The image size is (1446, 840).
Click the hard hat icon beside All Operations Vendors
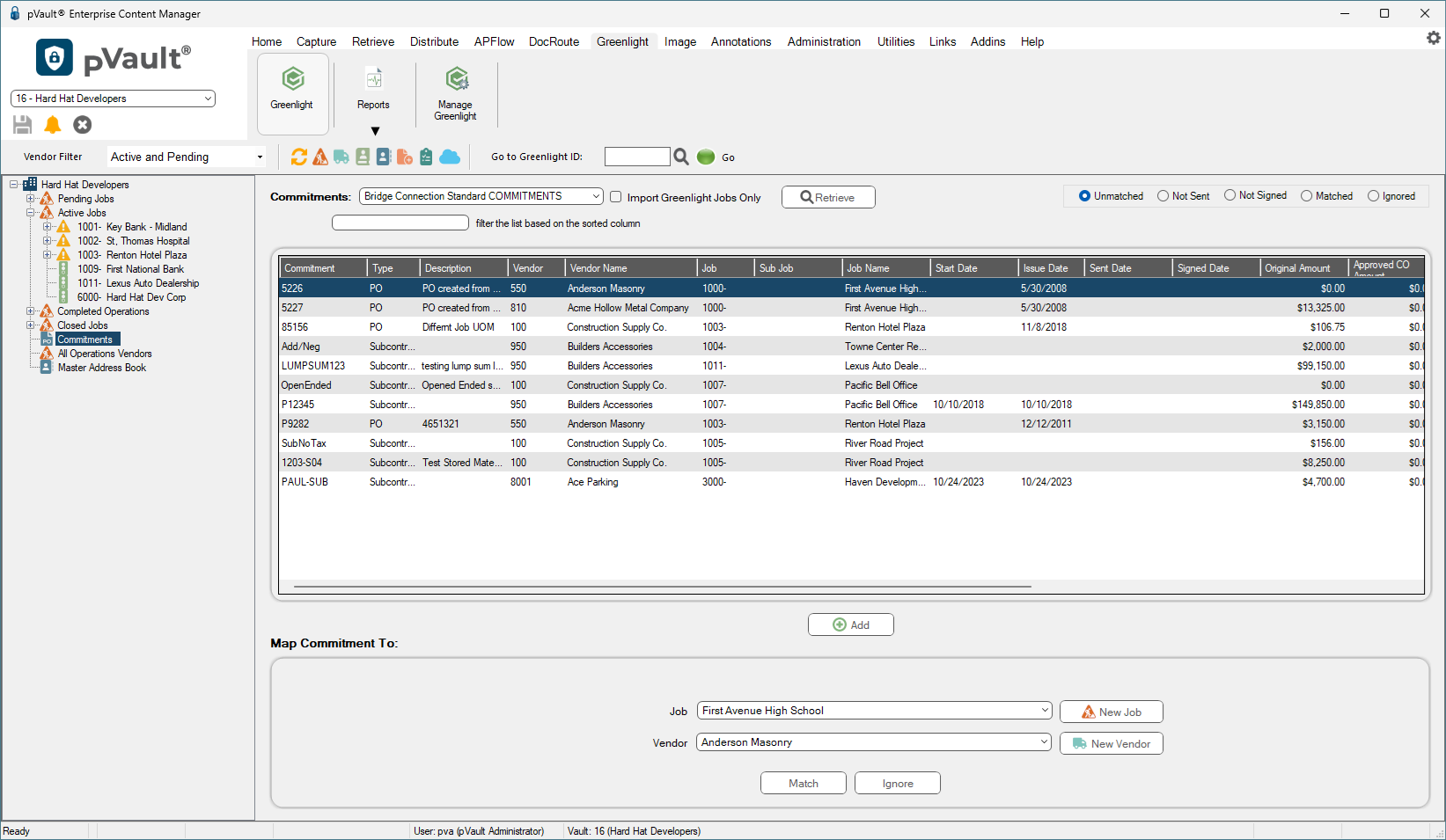click(x=48, y=354)
